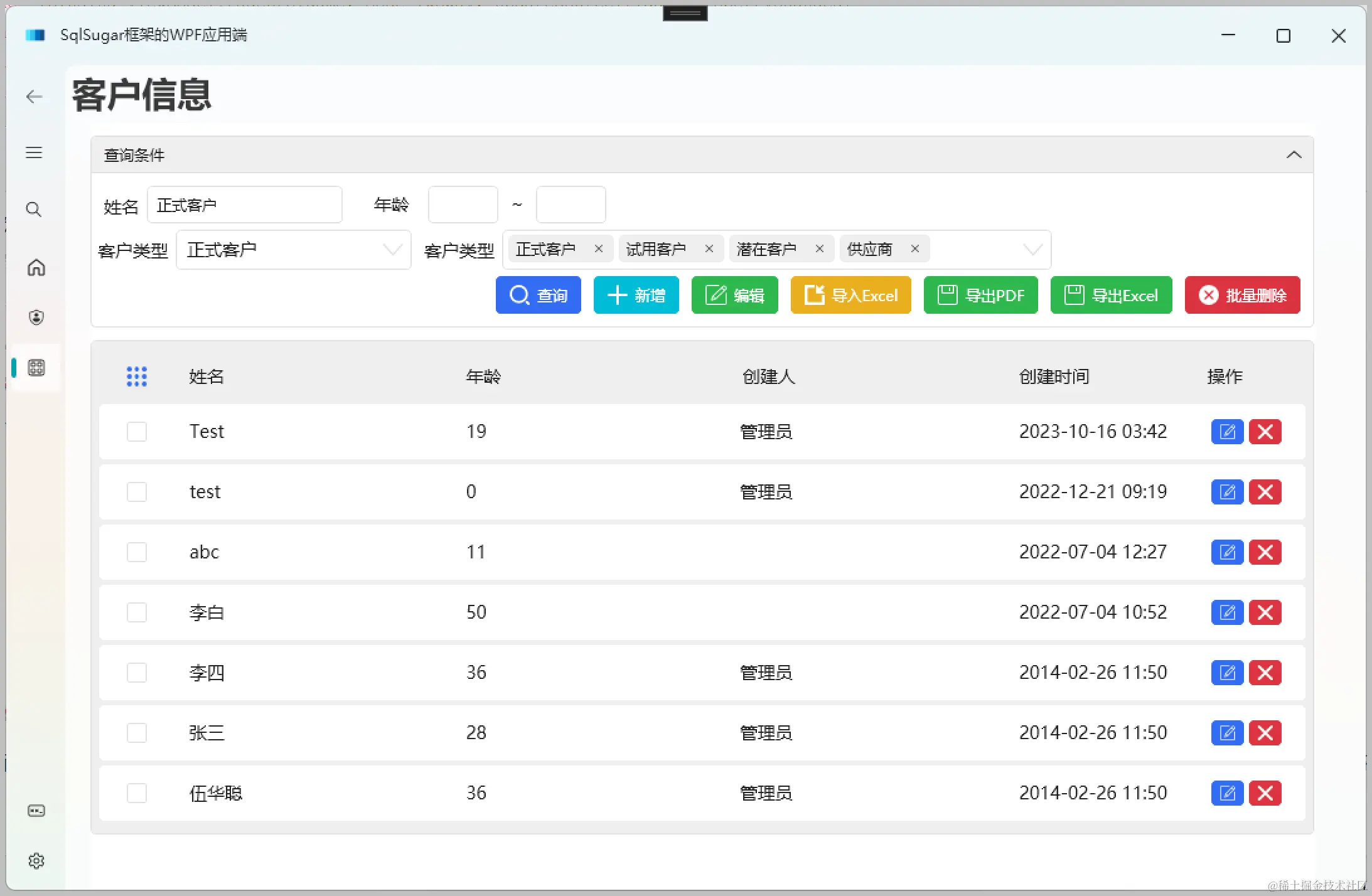Edit the Test row with blue icon
Image resolution: width=1372 pixels, height=896 pixels.
click(x=1227, y=432)
